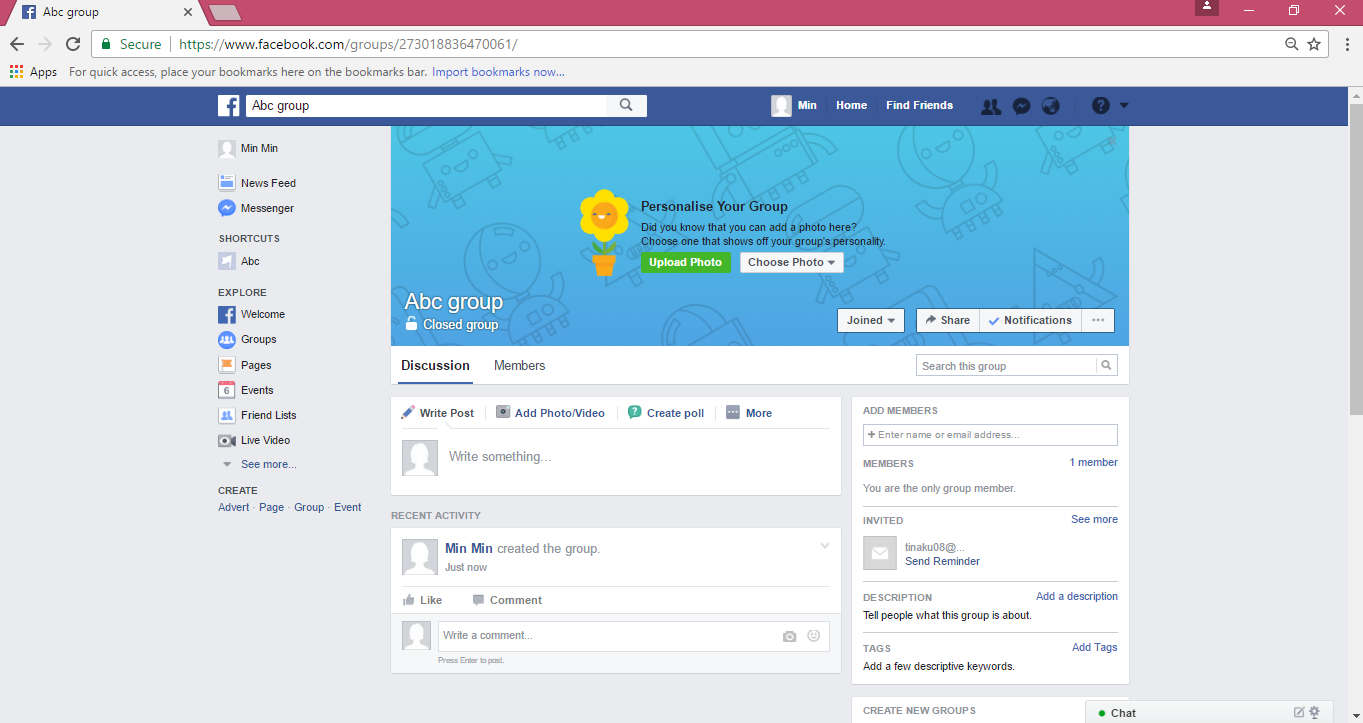Open the Choose Photo dropdown
This screenshot has width=1363, height=723.
[792, 262]
